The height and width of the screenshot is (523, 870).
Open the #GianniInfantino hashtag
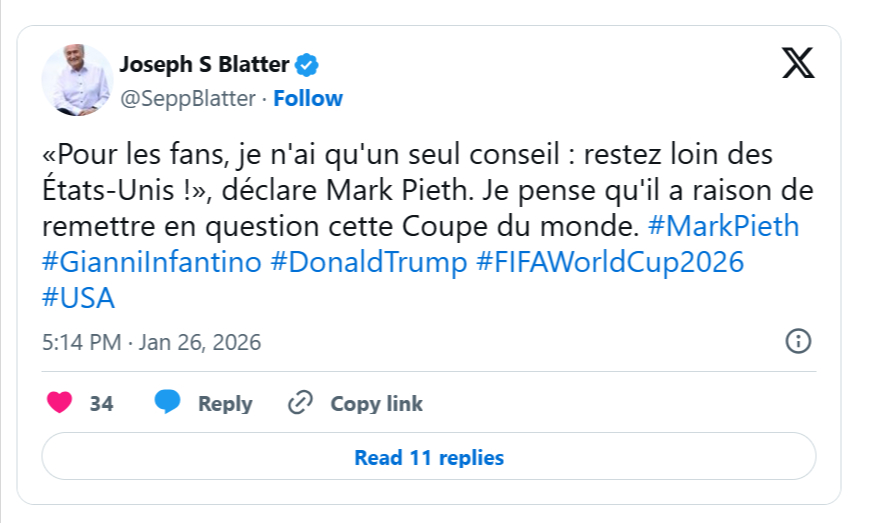(152, 263)
